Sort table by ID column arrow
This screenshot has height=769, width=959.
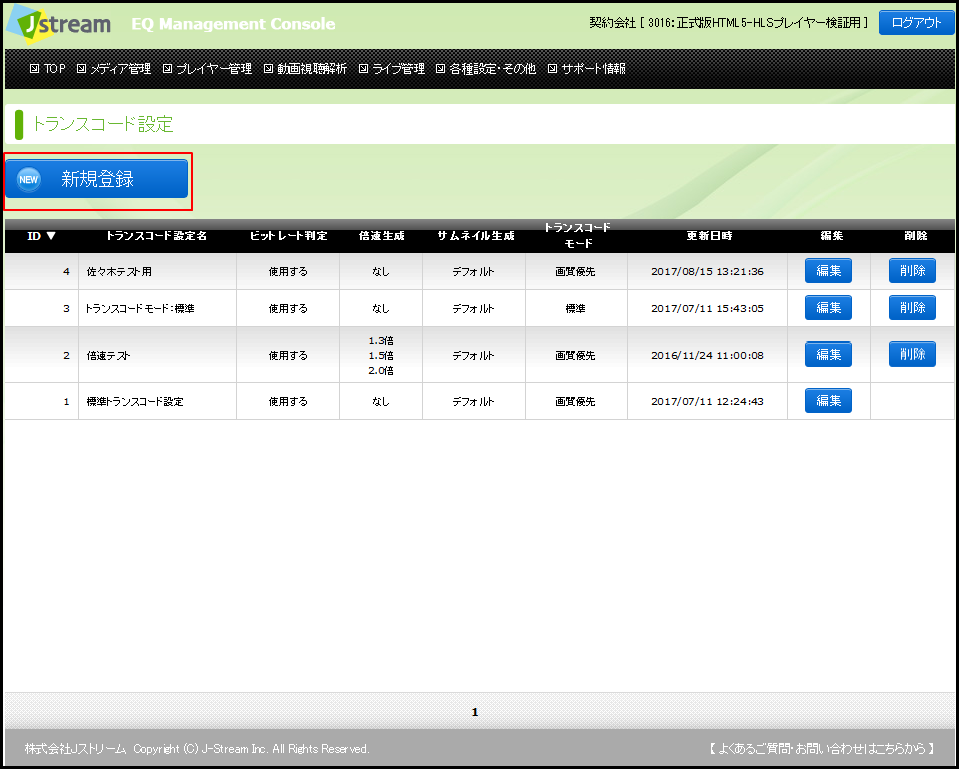51,237
